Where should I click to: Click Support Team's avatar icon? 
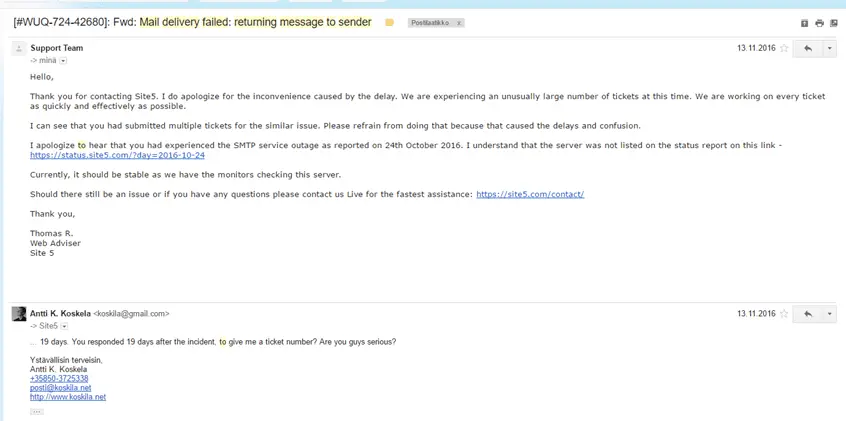pyautogui.click(x=18, y=48)
